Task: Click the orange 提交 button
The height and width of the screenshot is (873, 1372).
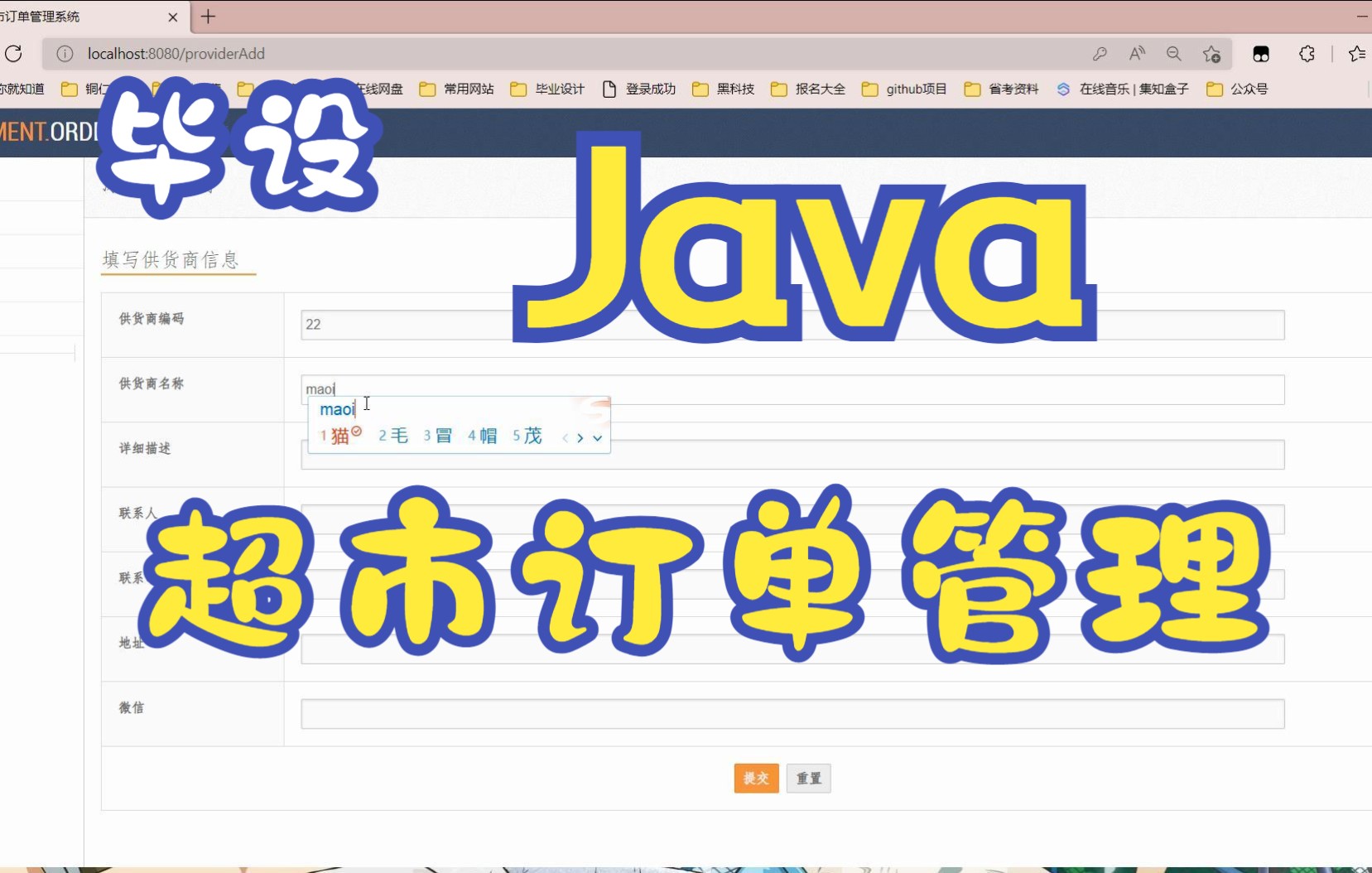Action: click(756, 779)
